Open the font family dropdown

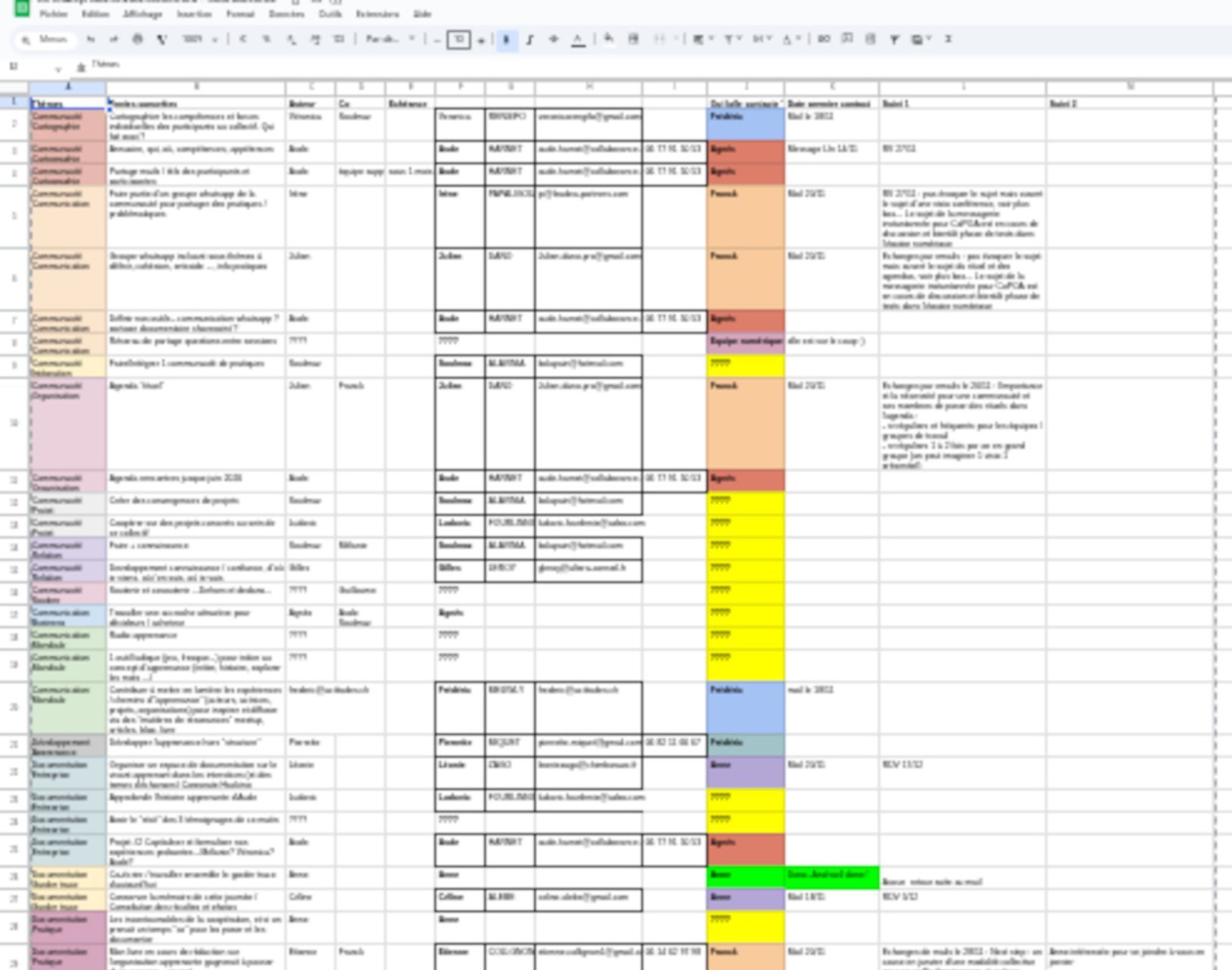pos(390,39)
